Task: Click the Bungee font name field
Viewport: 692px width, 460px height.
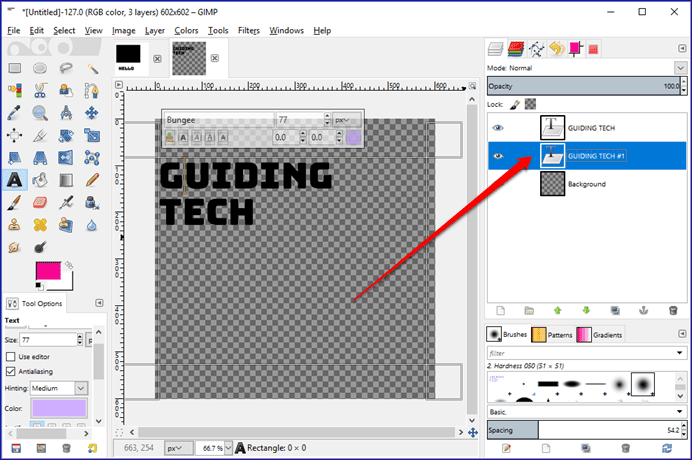Action: tap(219, 120)
